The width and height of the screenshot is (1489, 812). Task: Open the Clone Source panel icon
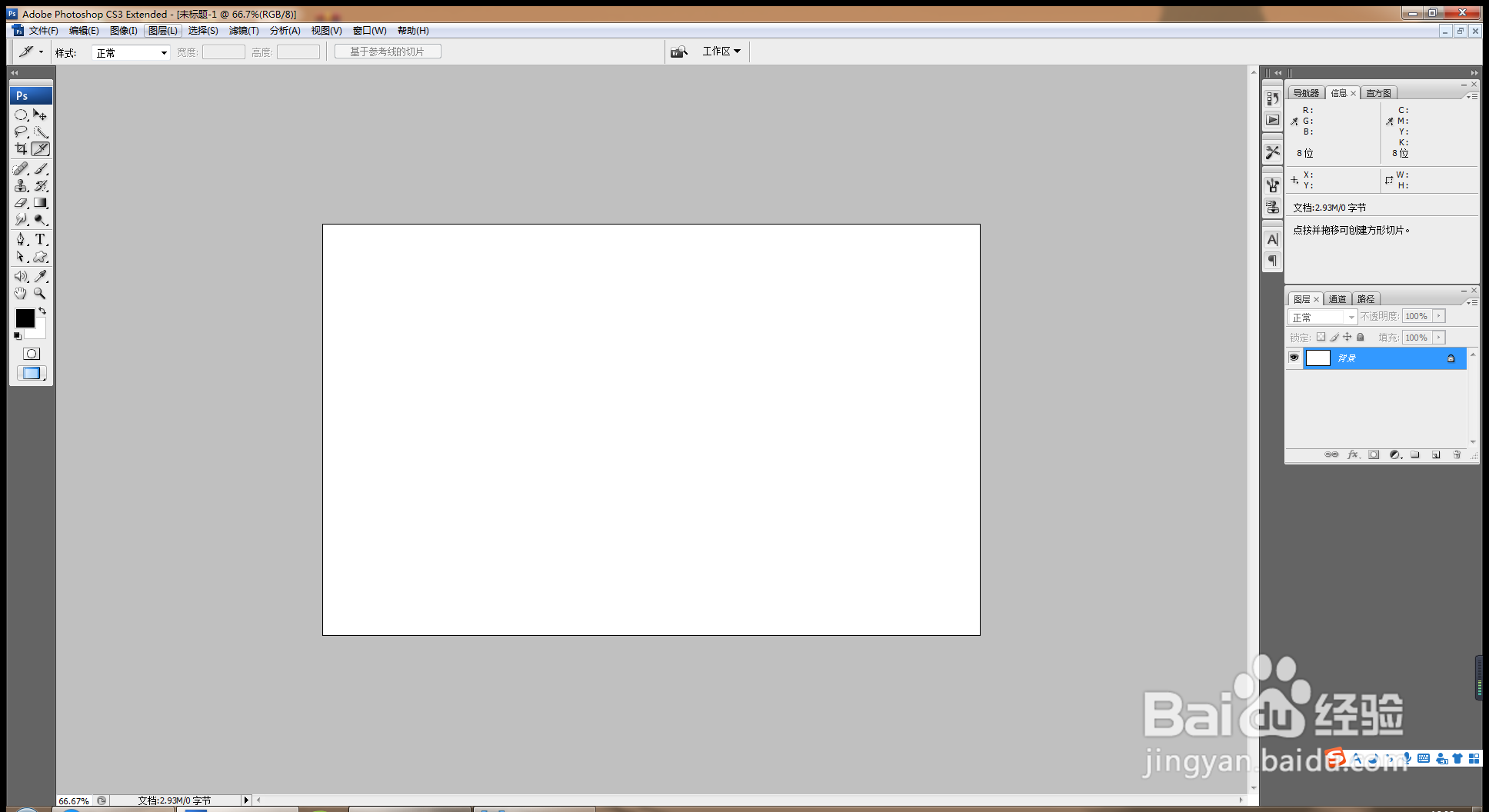(1273, 207)
